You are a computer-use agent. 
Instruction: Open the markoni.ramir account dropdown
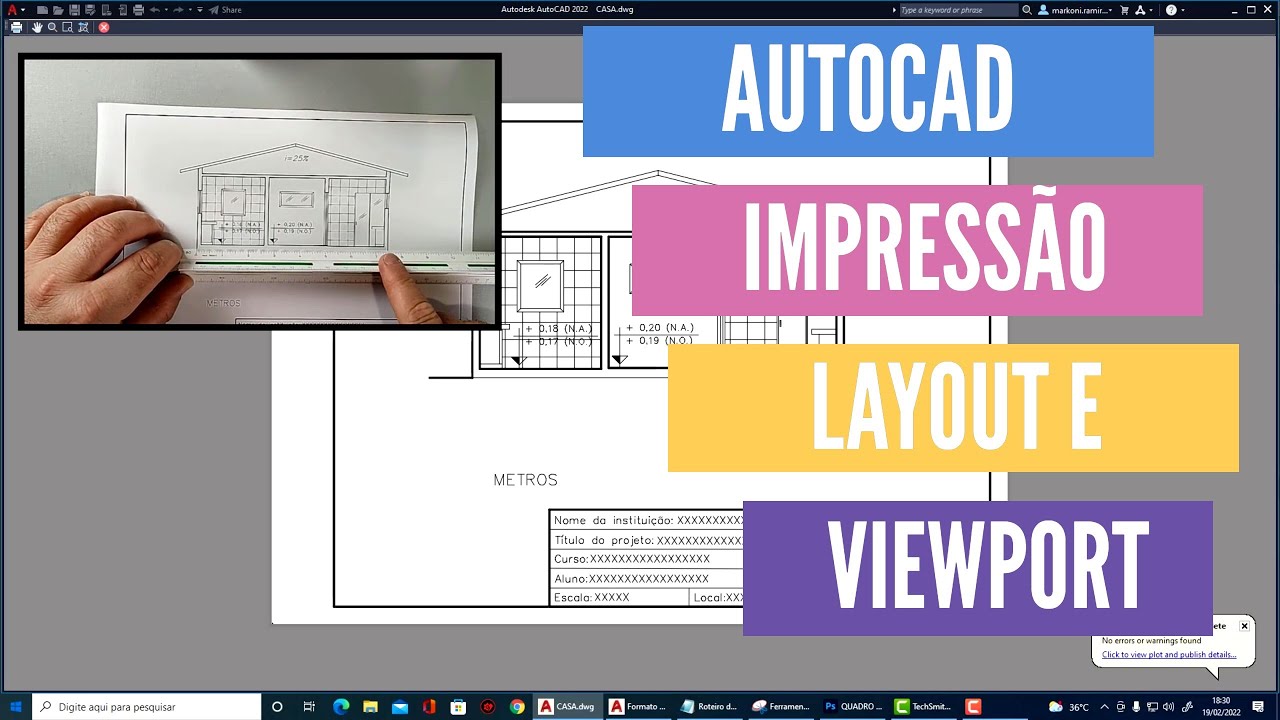1077,10
